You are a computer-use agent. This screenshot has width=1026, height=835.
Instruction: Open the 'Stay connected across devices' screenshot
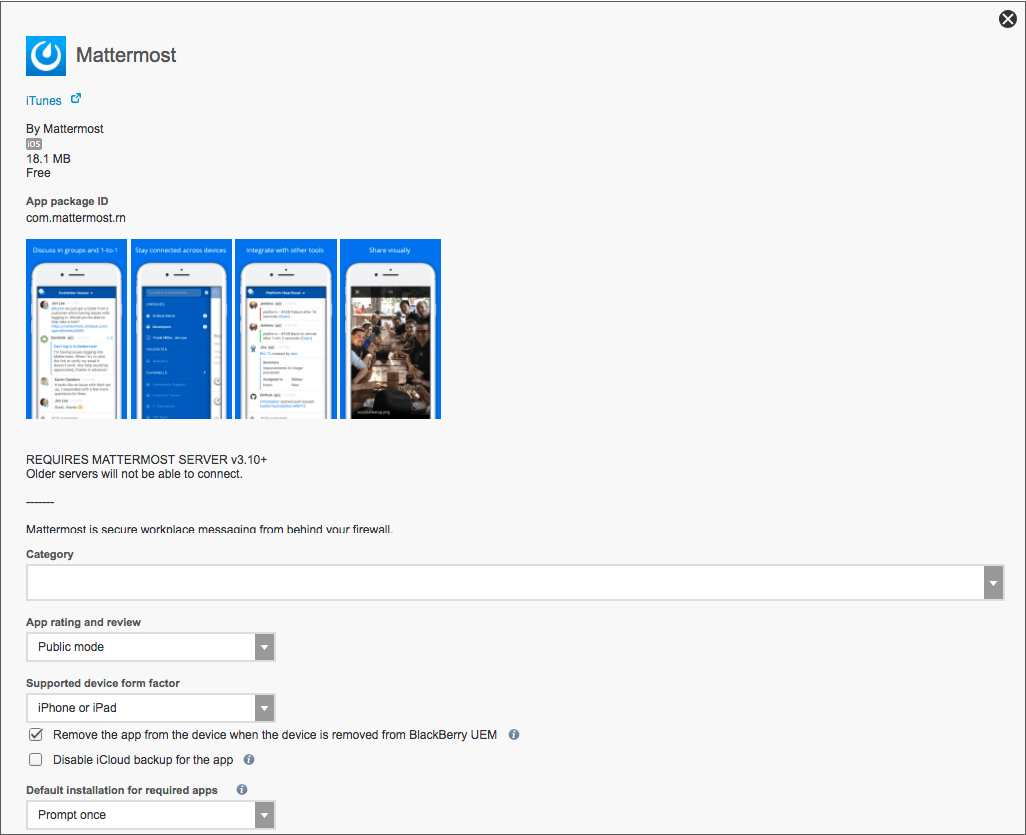click(181, 329)
